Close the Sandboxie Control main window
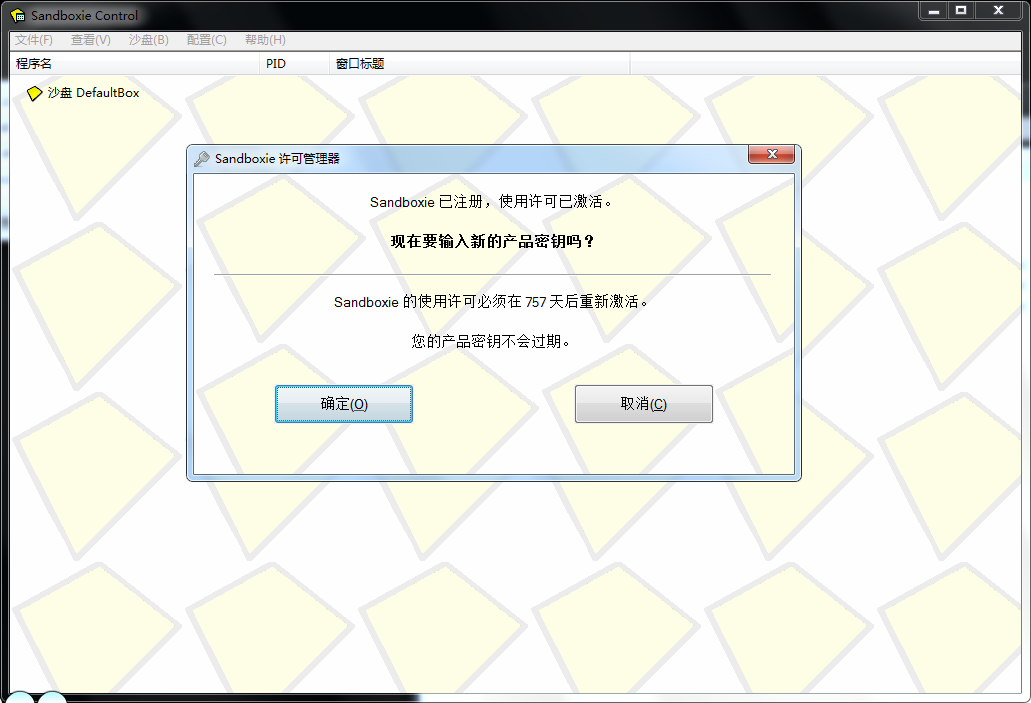 coord(998,10)
